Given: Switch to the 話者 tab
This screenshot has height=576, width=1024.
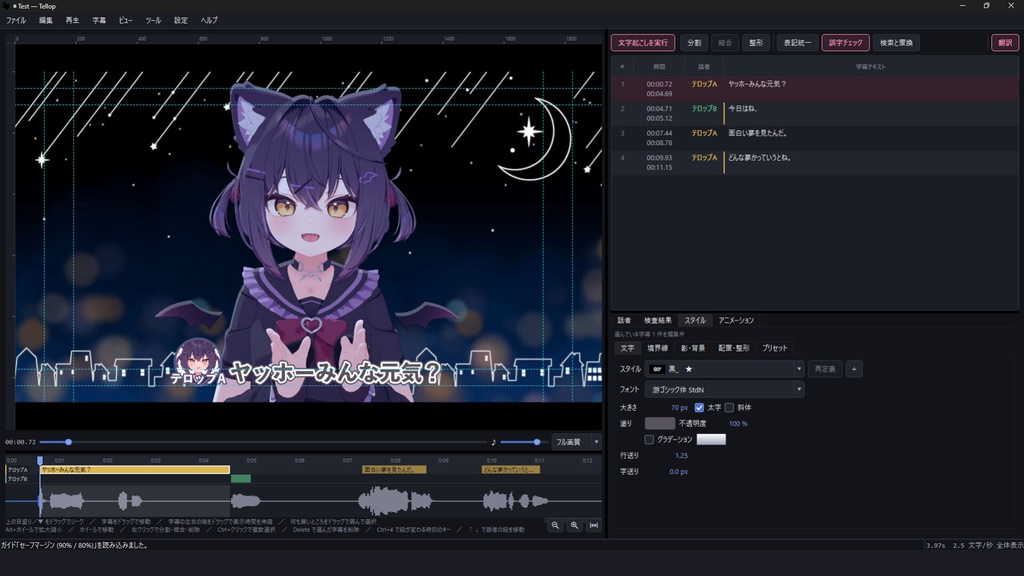Looking at the screenshot, I should coord(624,320).
